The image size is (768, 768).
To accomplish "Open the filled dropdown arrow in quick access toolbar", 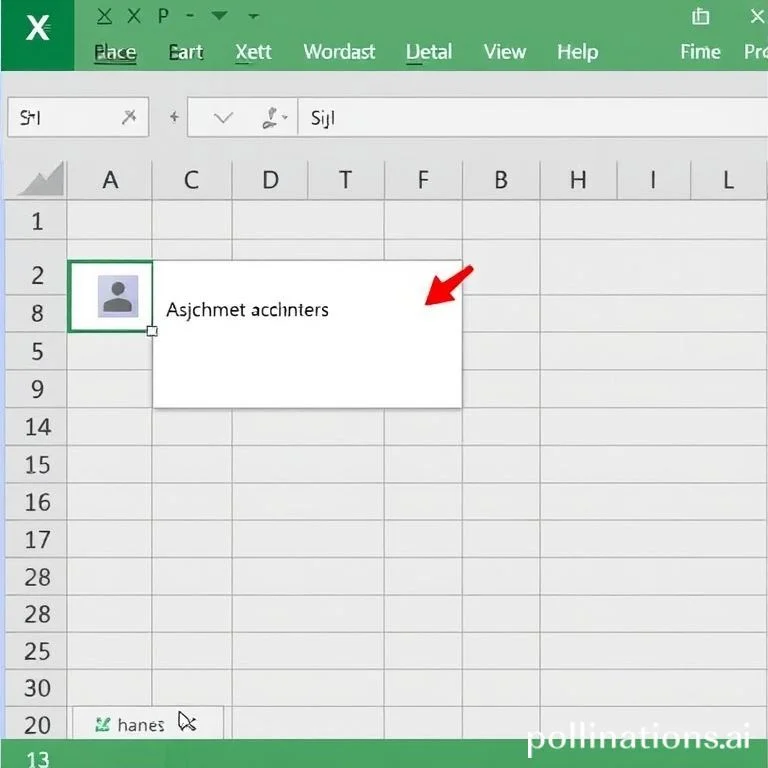I will click(x=218, y=16).
